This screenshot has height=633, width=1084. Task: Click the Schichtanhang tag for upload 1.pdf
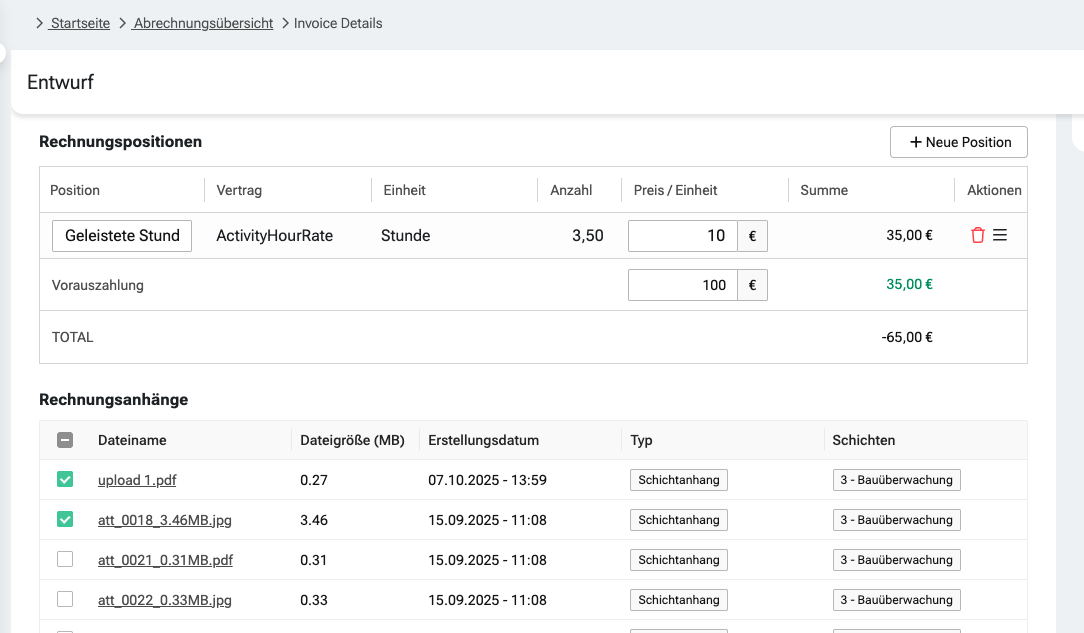point(678,480)
